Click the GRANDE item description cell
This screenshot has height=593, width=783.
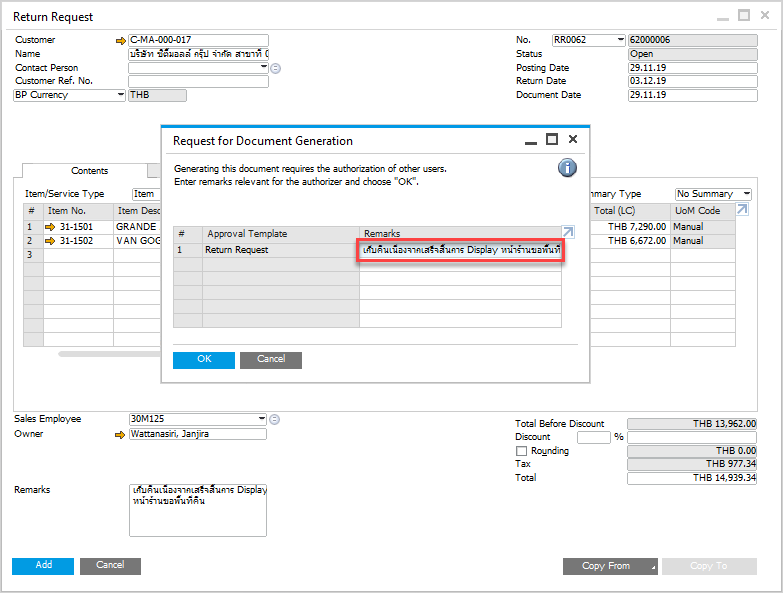(137, 227)
